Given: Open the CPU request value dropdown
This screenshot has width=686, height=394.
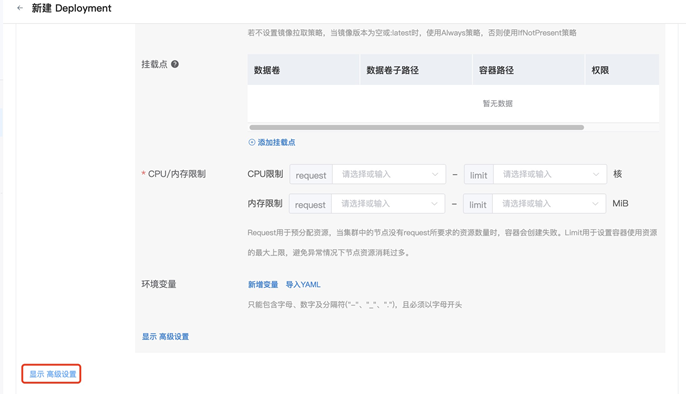Looking at the screenshot, I should click(x=389, y=174).
